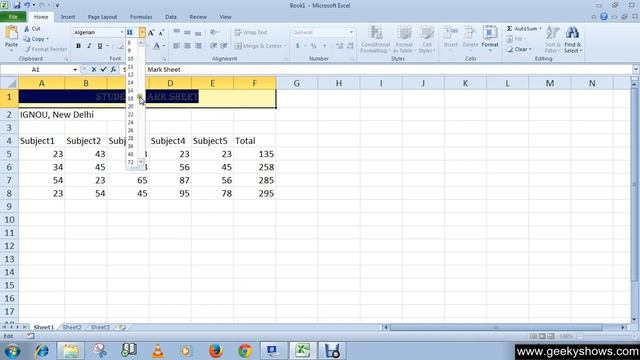Viewport: 640px width, 360px height.
Task: Choose font size 12 from list
Action: click(x=131, y=75)
